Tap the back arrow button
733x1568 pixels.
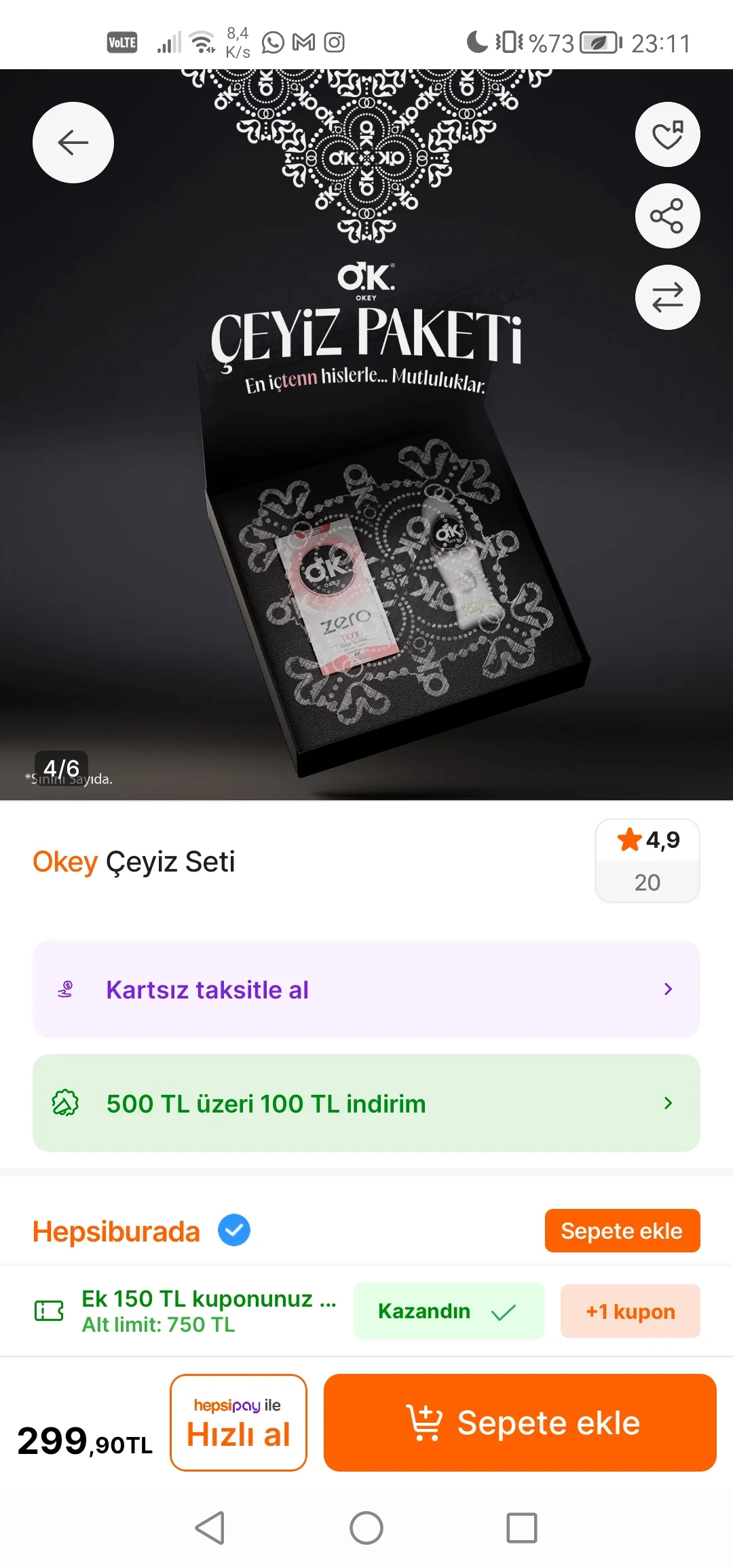coord(73,143)
